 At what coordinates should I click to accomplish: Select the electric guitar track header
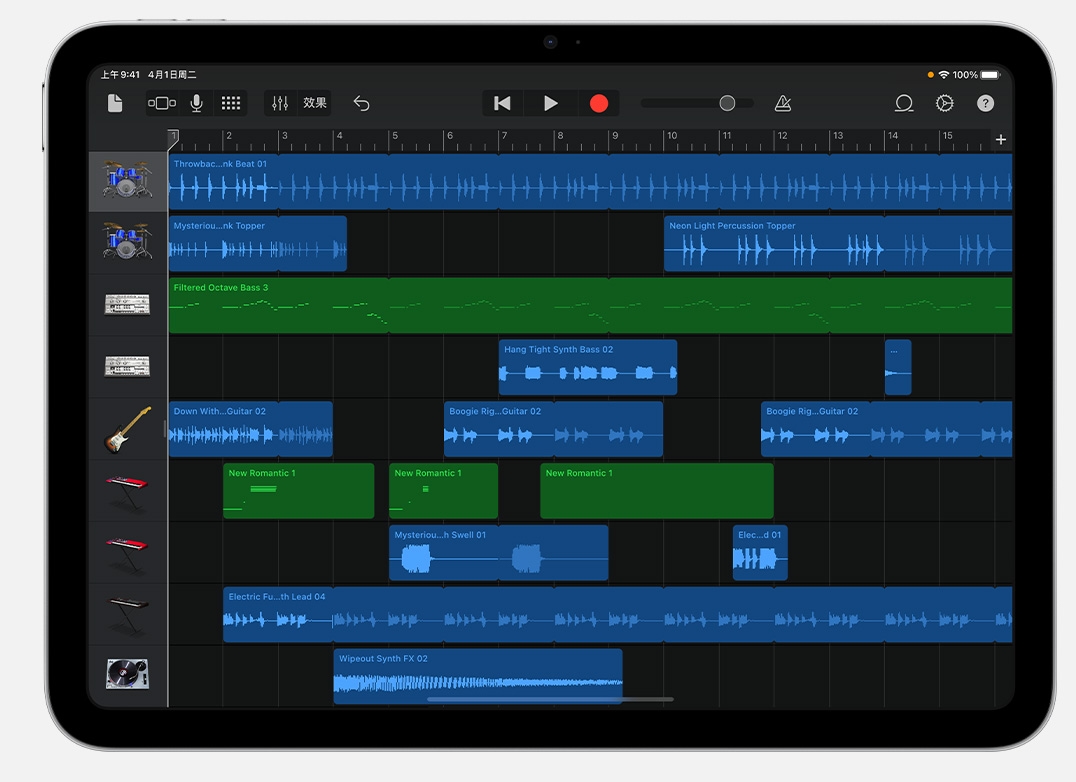(x=128, y=429)
